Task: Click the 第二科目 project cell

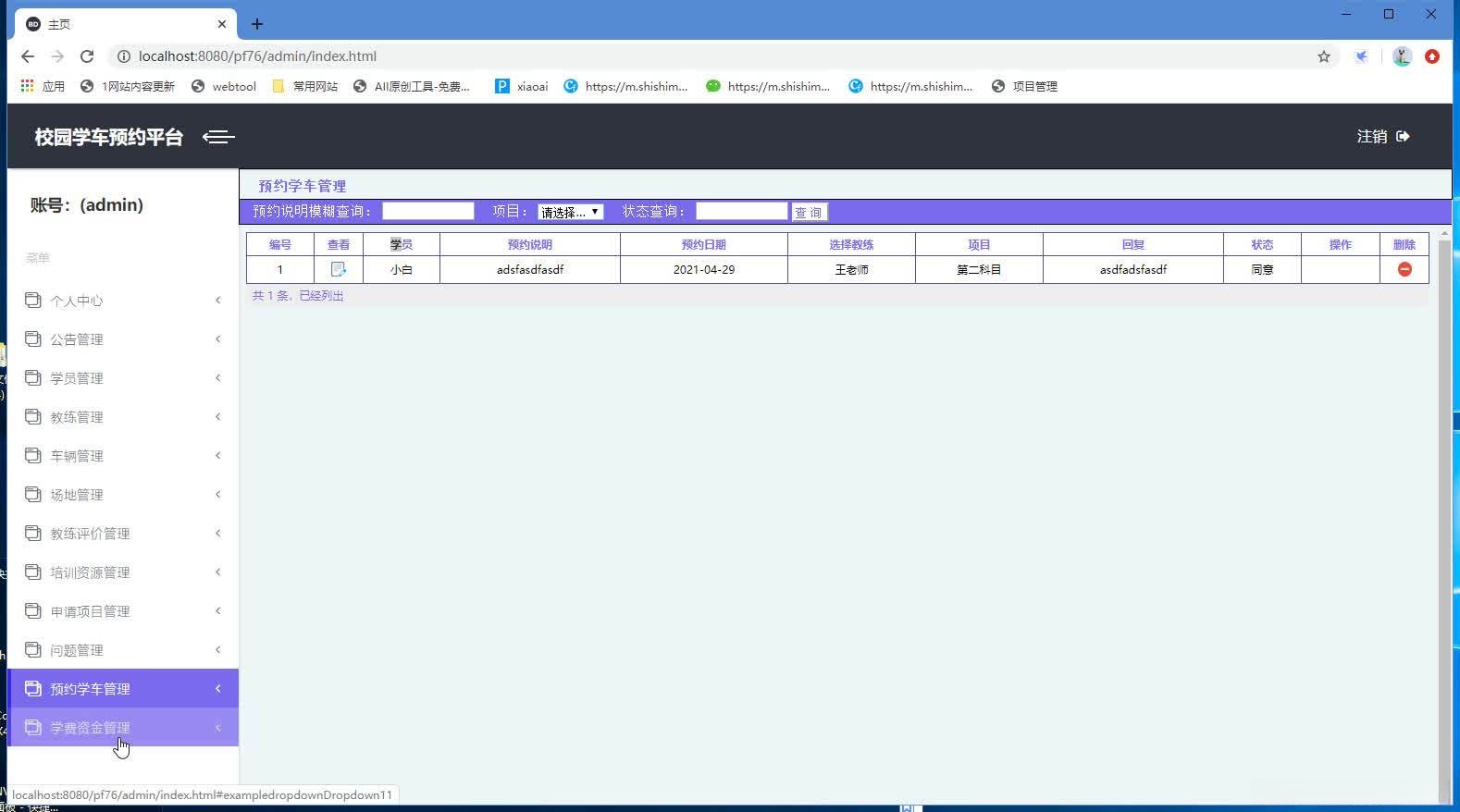Action: coord(979,270)
